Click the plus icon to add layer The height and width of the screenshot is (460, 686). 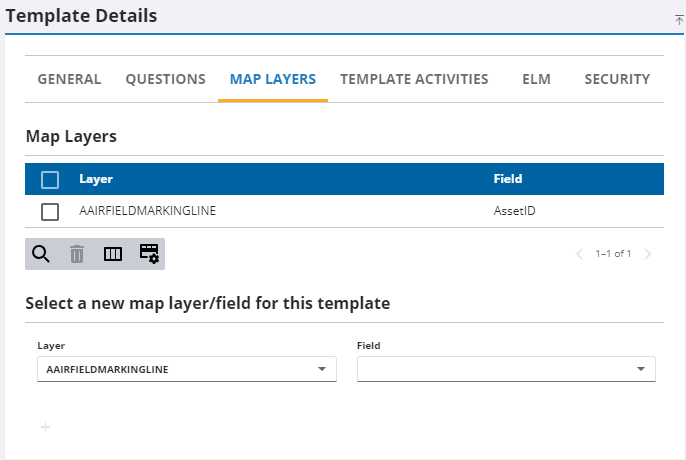(45, 427)
